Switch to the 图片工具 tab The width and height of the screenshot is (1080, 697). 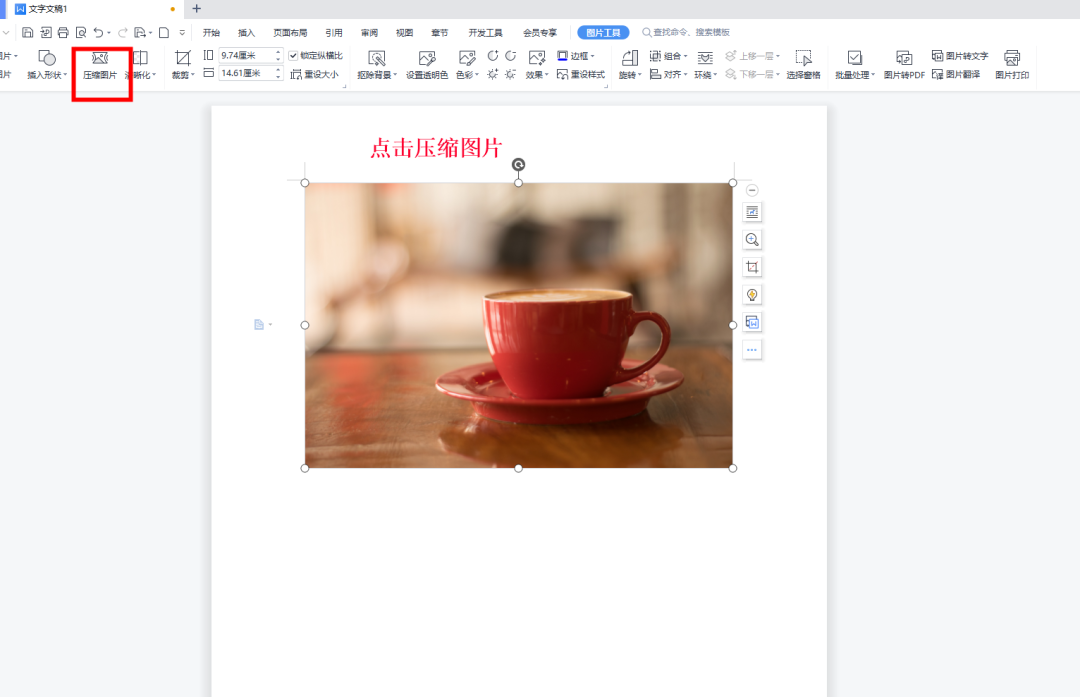(603, 32)
